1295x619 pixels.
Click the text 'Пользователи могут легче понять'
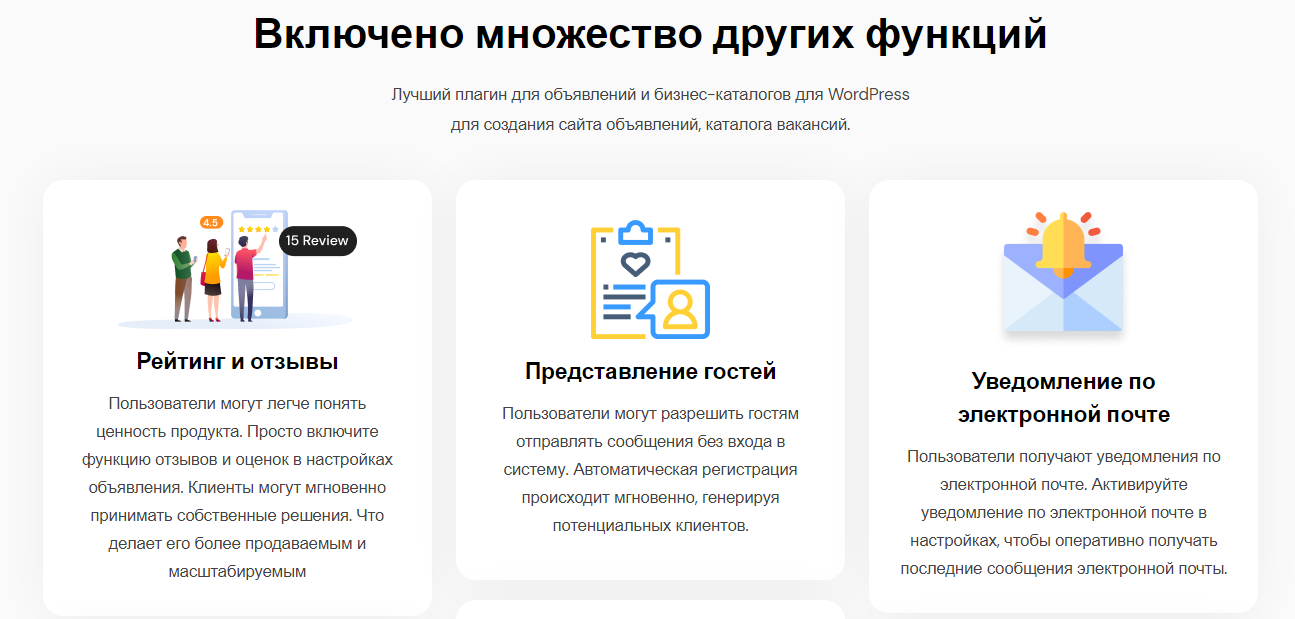click(237, 404)
